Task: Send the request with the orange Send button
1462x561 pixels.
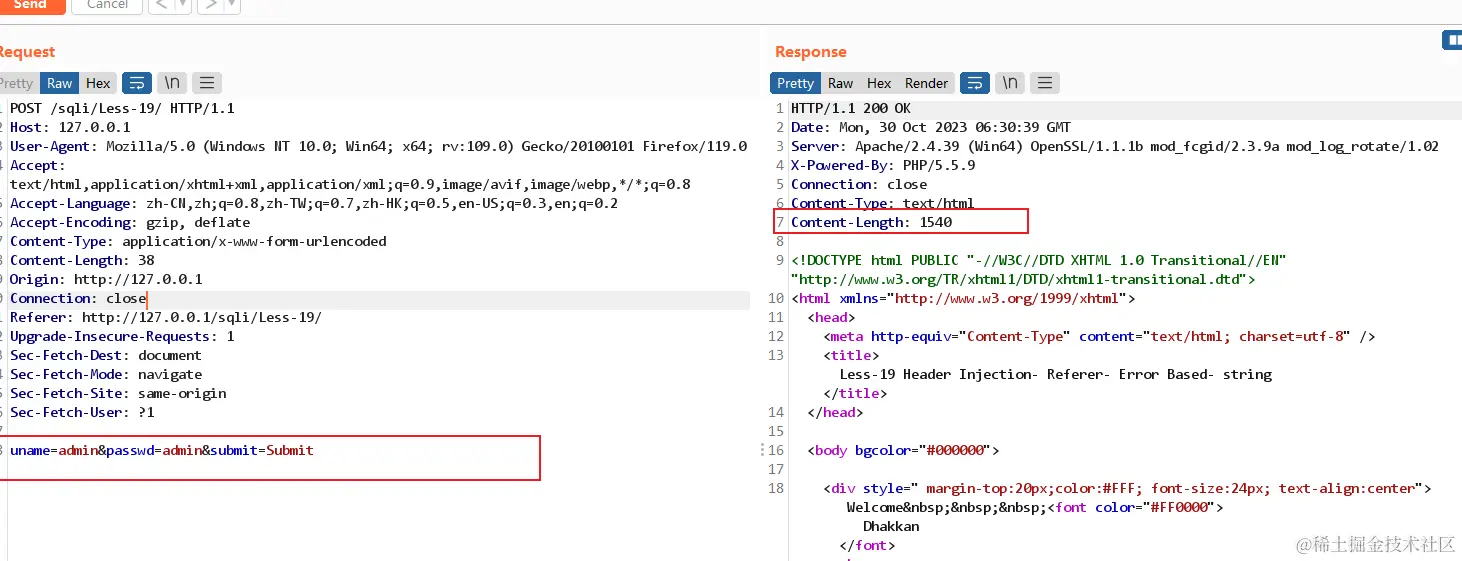Action: pos(31,5)
